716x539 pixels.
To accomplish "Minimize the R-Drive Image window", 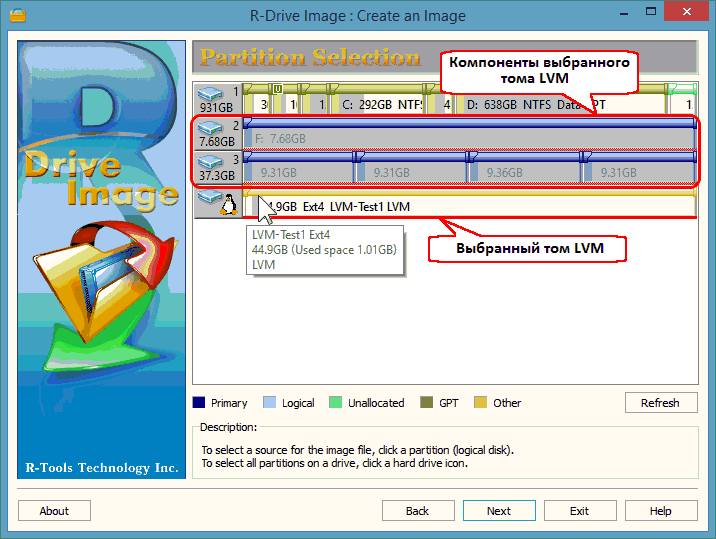I will [x=624, y=12].
